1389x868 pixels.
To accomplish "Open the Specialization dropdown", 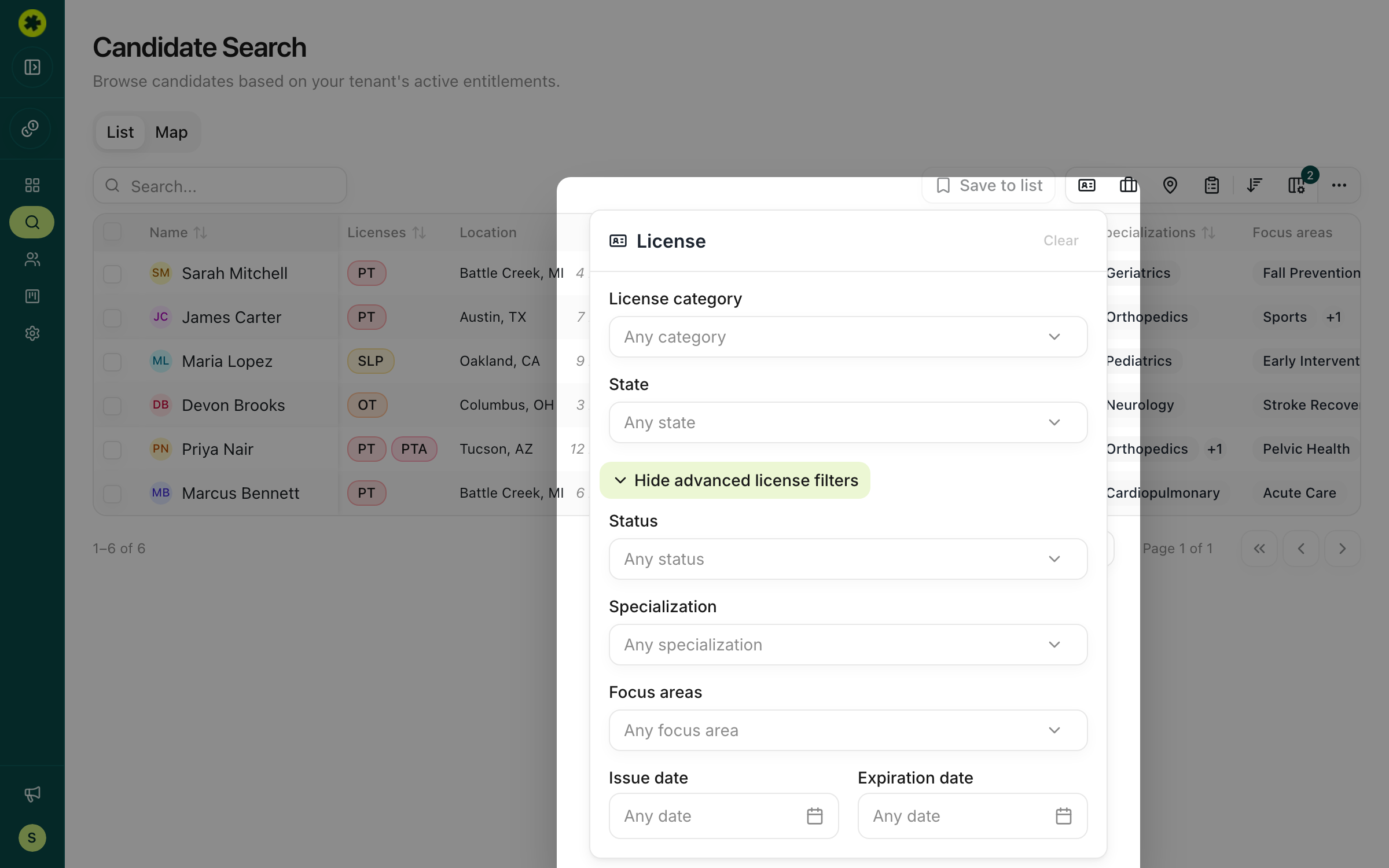I will tap(848, 645).
